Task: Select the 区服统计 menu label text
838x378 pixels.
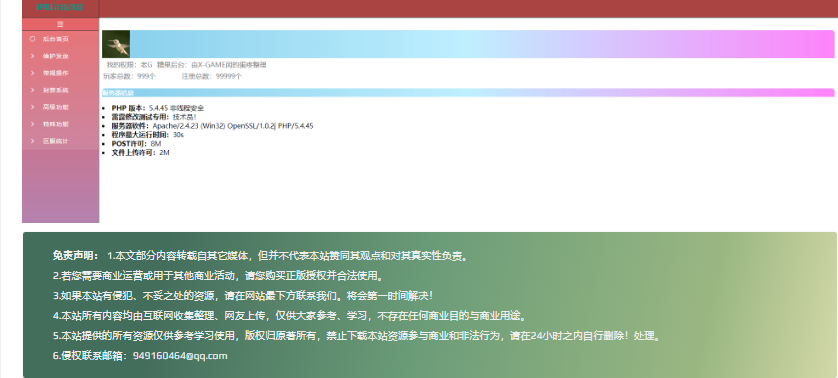Action: pos(56,141)
